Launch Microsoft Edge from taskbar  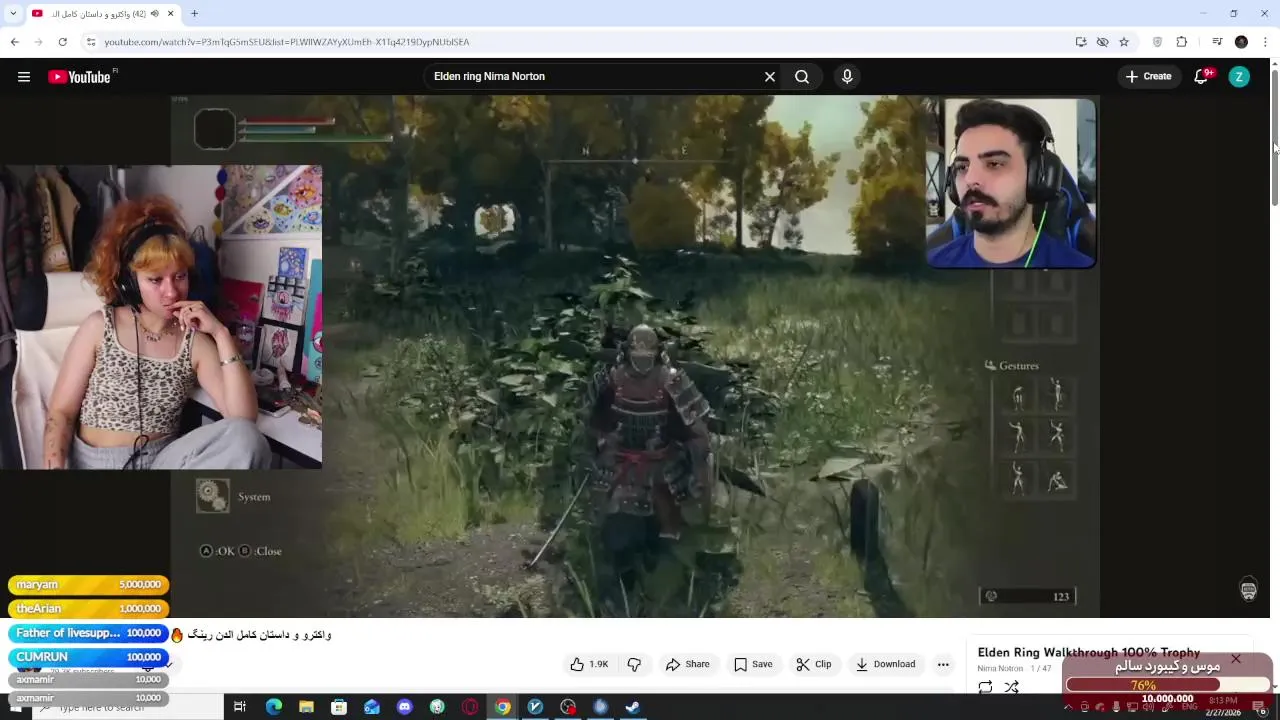tap(273, 707)
